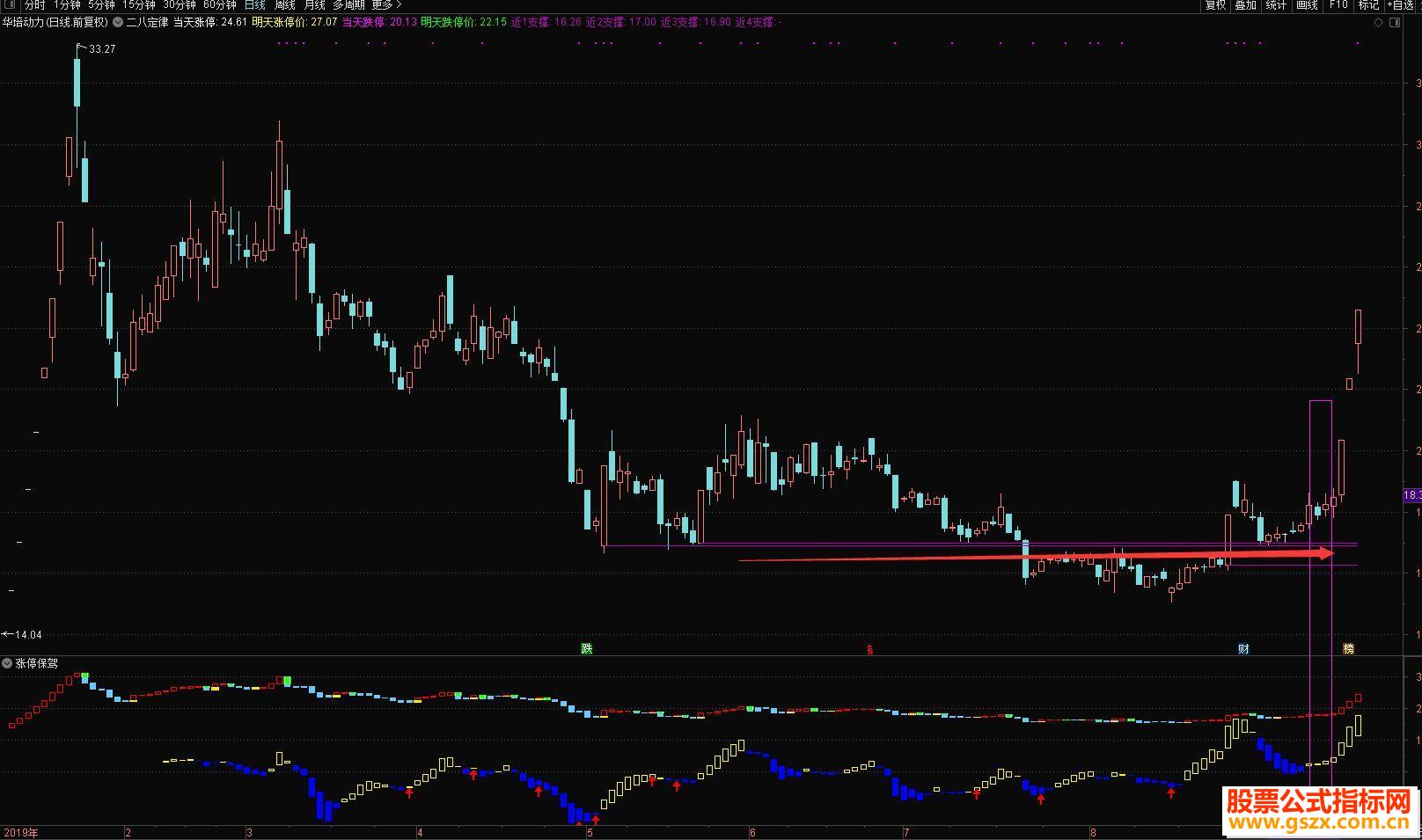Select the 日线 daily chart tab
This screenshot has height=840, width=1422.
tap(254, 5)
